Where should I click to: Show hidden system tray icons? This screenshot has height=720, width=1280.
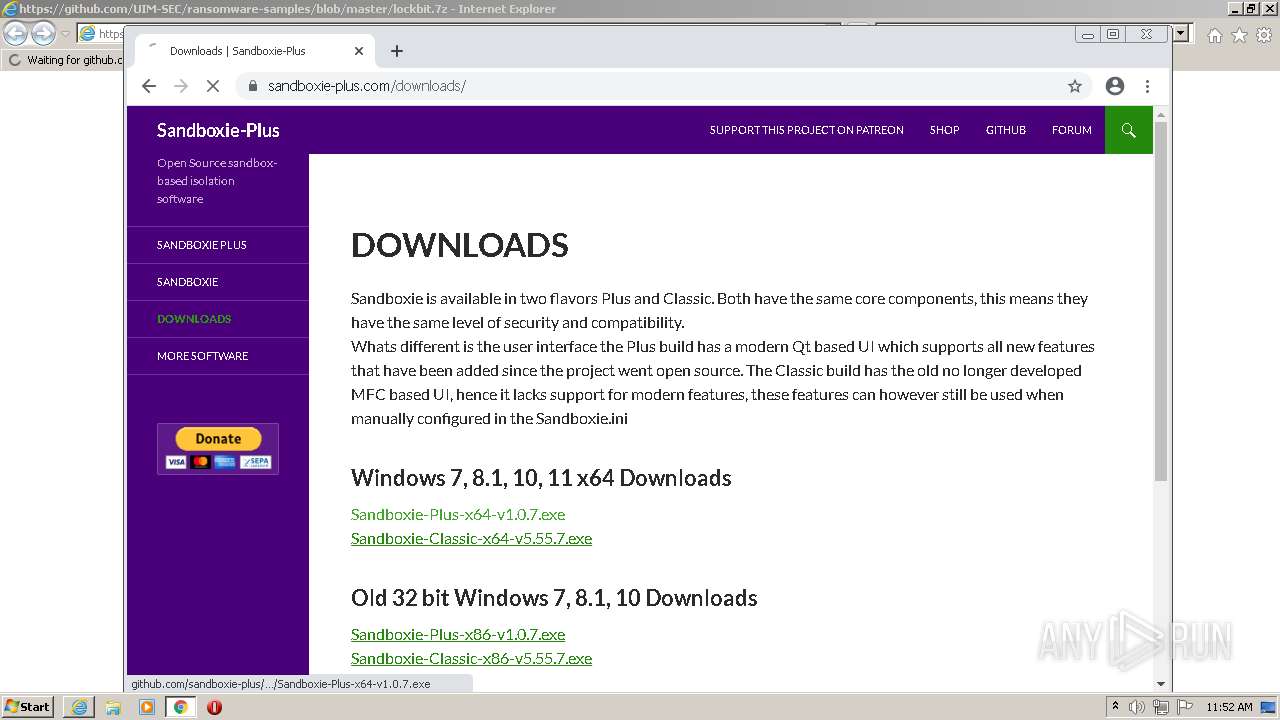[1115, 707]
